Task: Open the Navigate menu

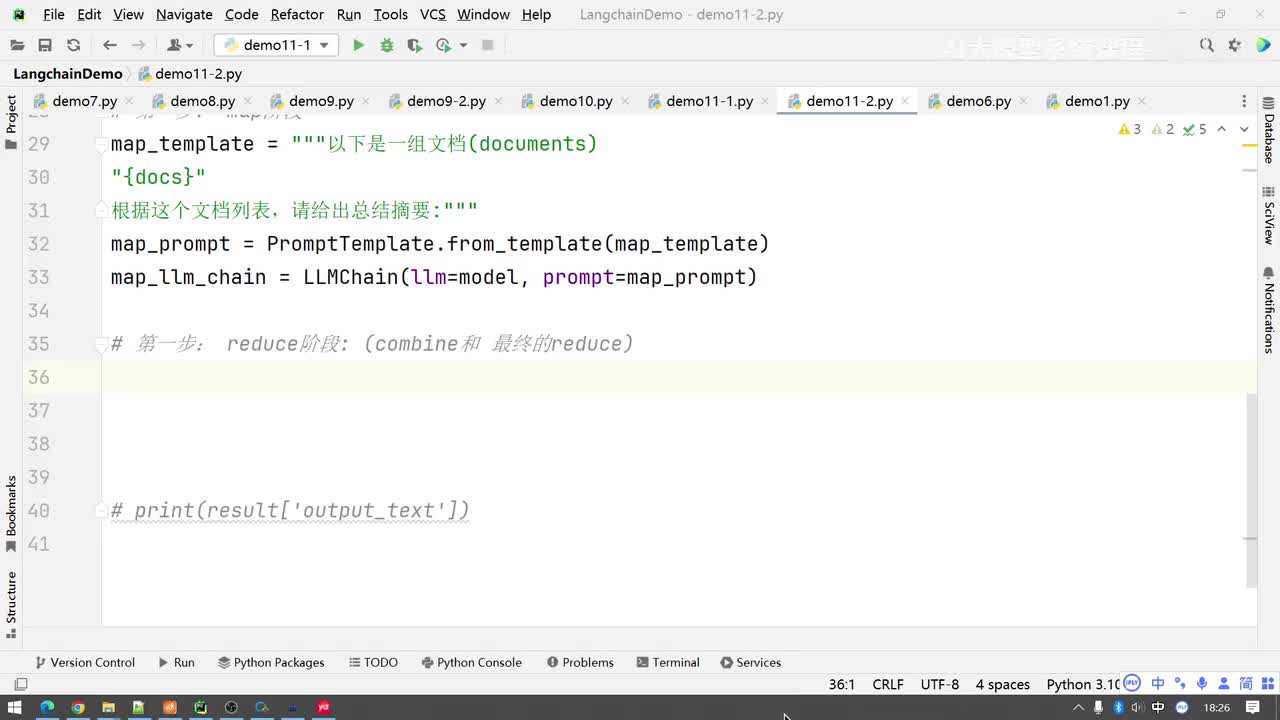Action: tap(184, 14)
